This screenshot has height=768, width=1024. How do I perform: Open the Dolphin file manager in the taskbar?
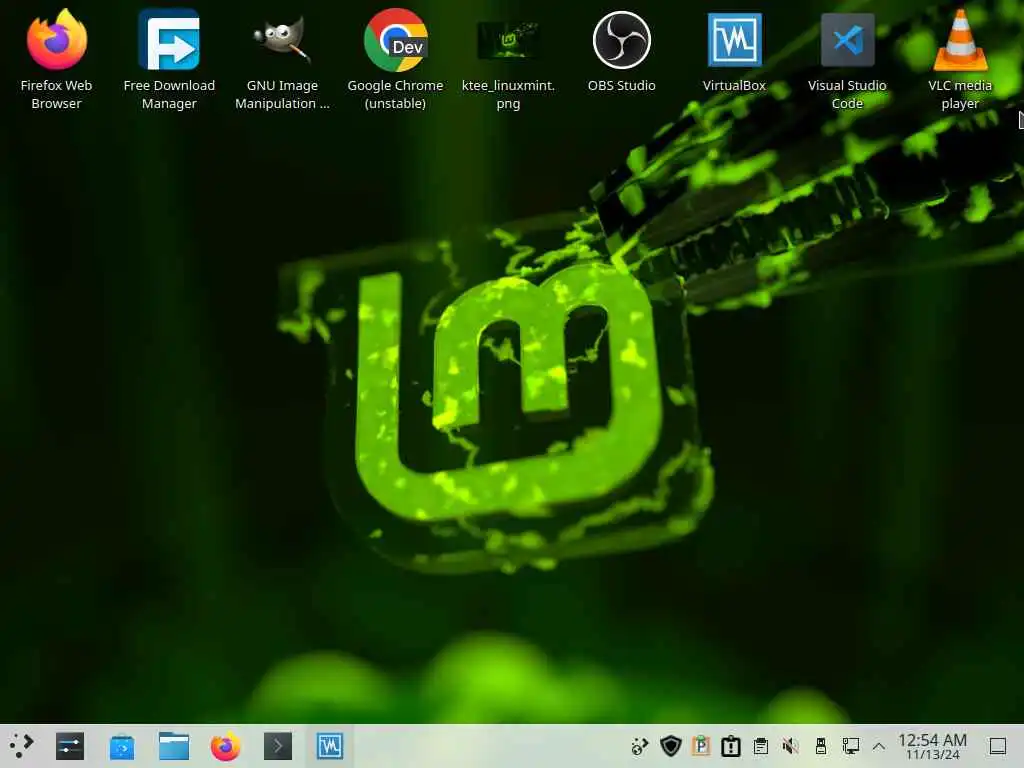pyautogui.click(x=174, y=746)
